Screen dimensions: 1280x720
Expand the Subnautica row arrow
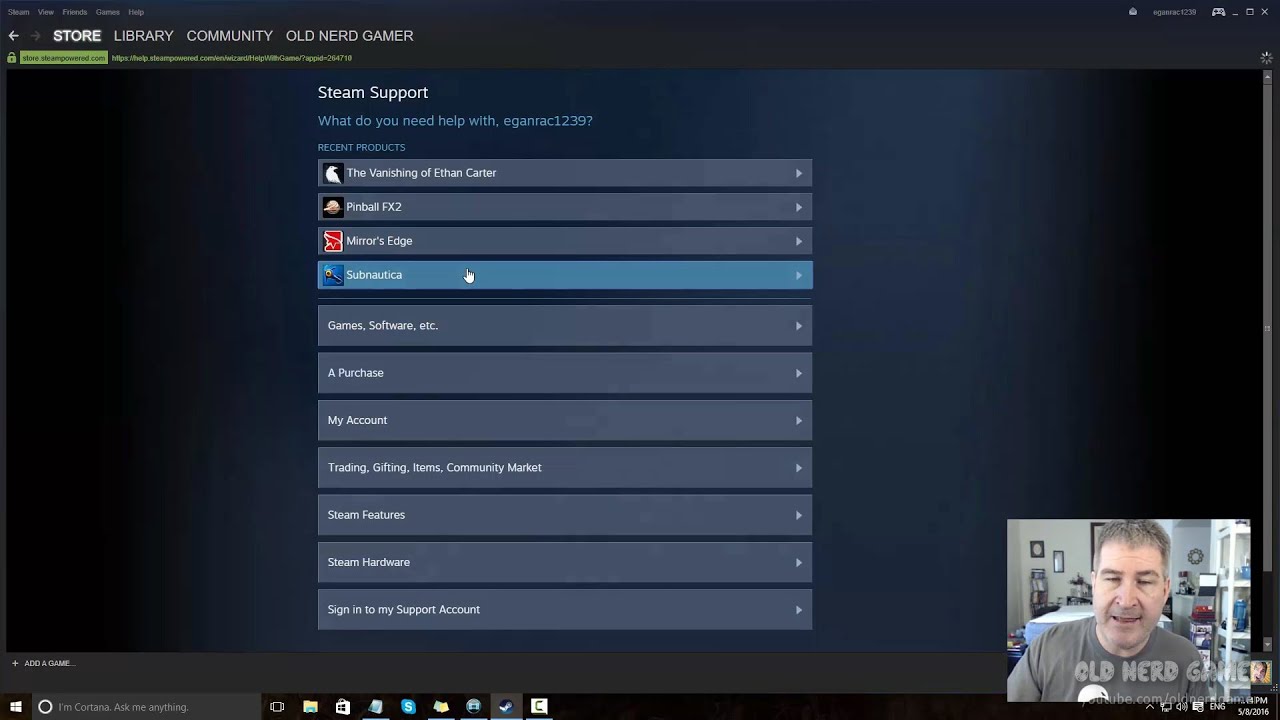[x=799, y=275]
